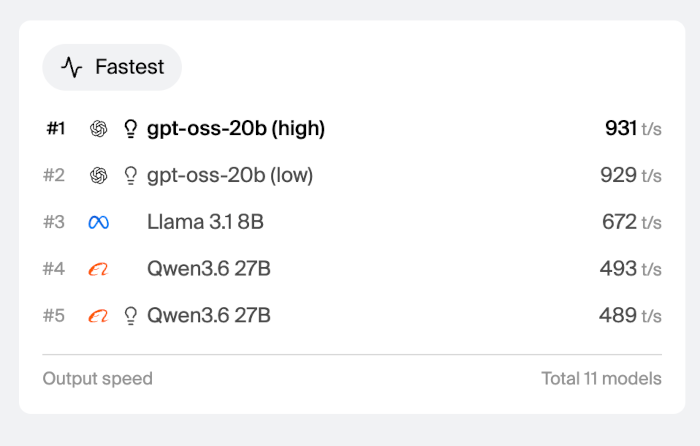Open the Total 11 models link
700x446 pixels.
click(601, 379)
